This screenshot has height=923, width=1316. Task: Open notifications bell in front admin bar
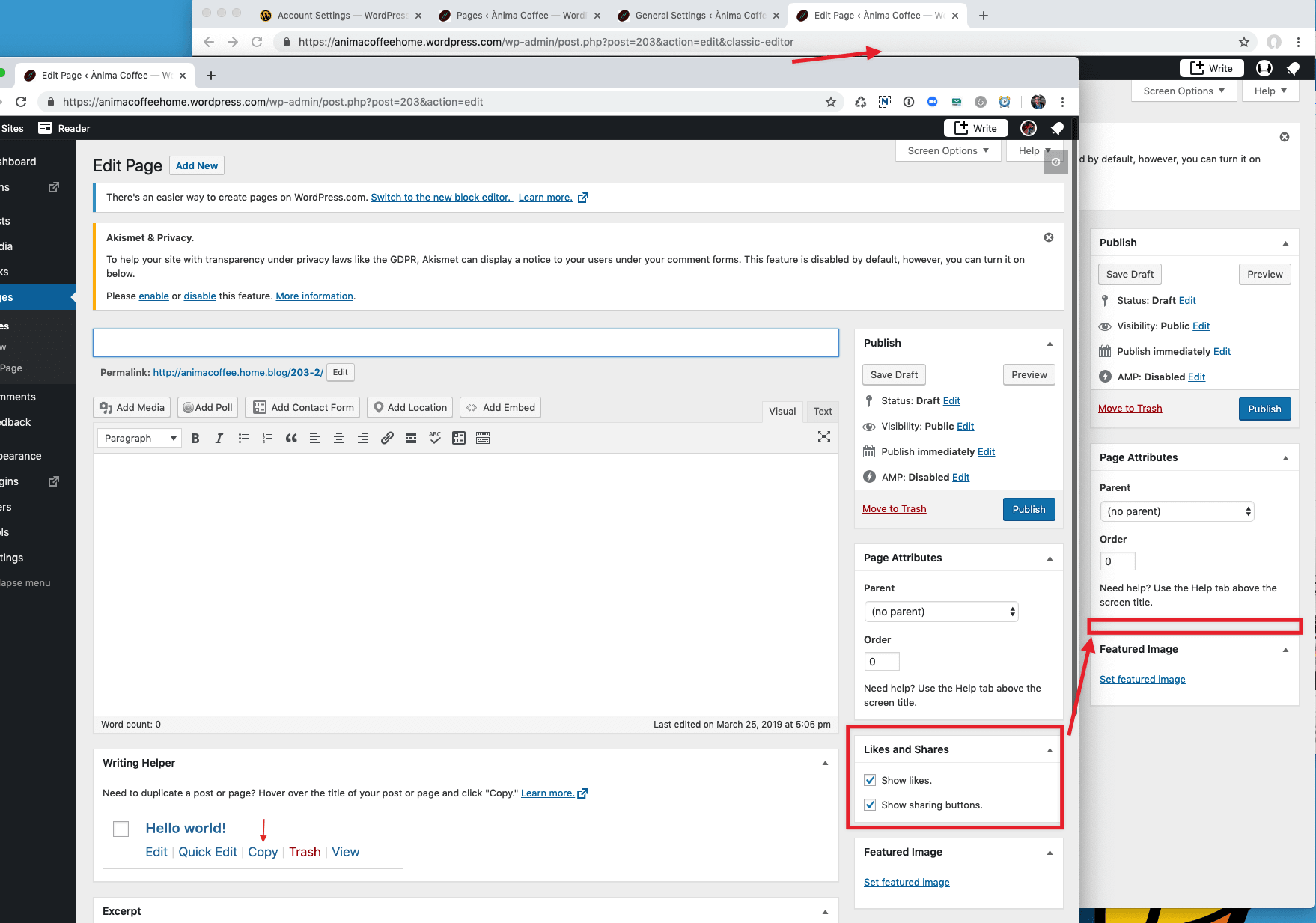1057,129
